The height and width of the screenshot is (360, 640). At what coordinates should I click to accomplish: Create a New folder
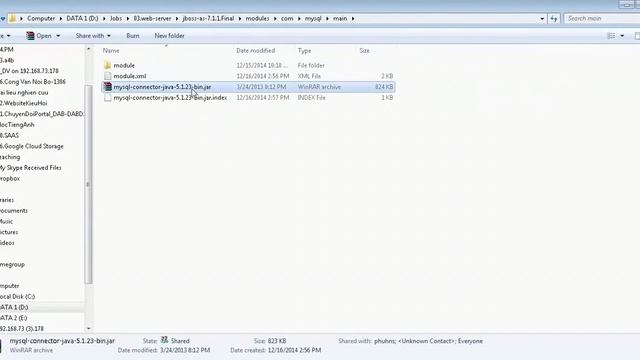pyautogui.click(x=169, y=36)
